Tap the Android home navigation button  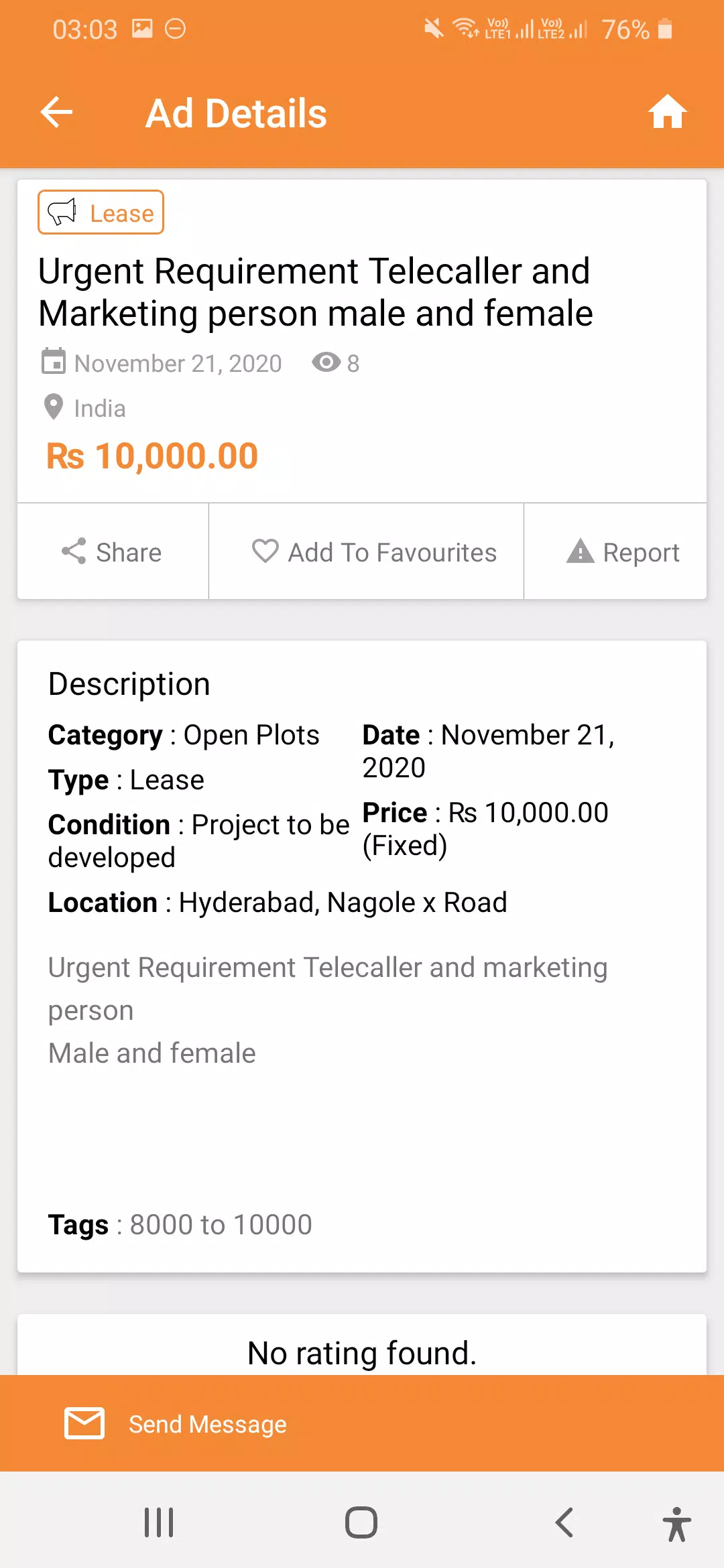click(361, 1522)
